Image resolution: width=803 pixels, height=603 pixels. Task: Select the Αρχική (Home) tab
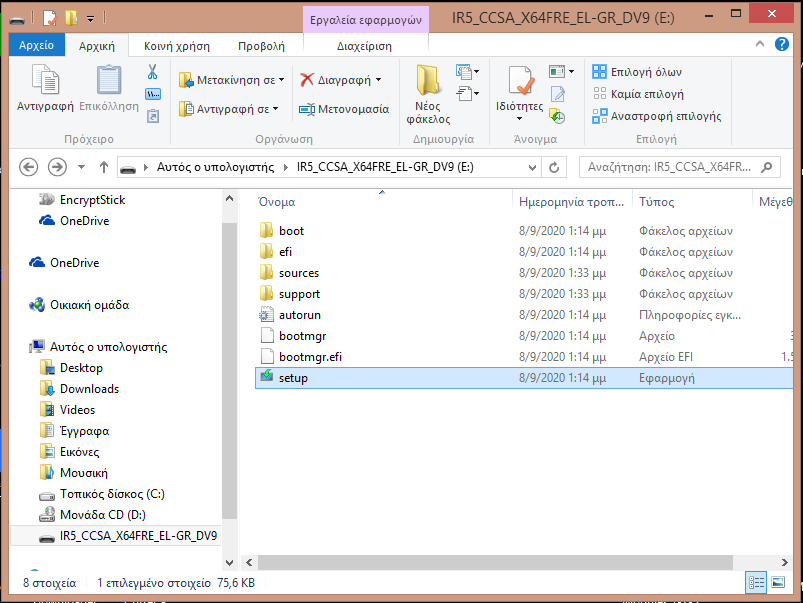tap(97, 46)
